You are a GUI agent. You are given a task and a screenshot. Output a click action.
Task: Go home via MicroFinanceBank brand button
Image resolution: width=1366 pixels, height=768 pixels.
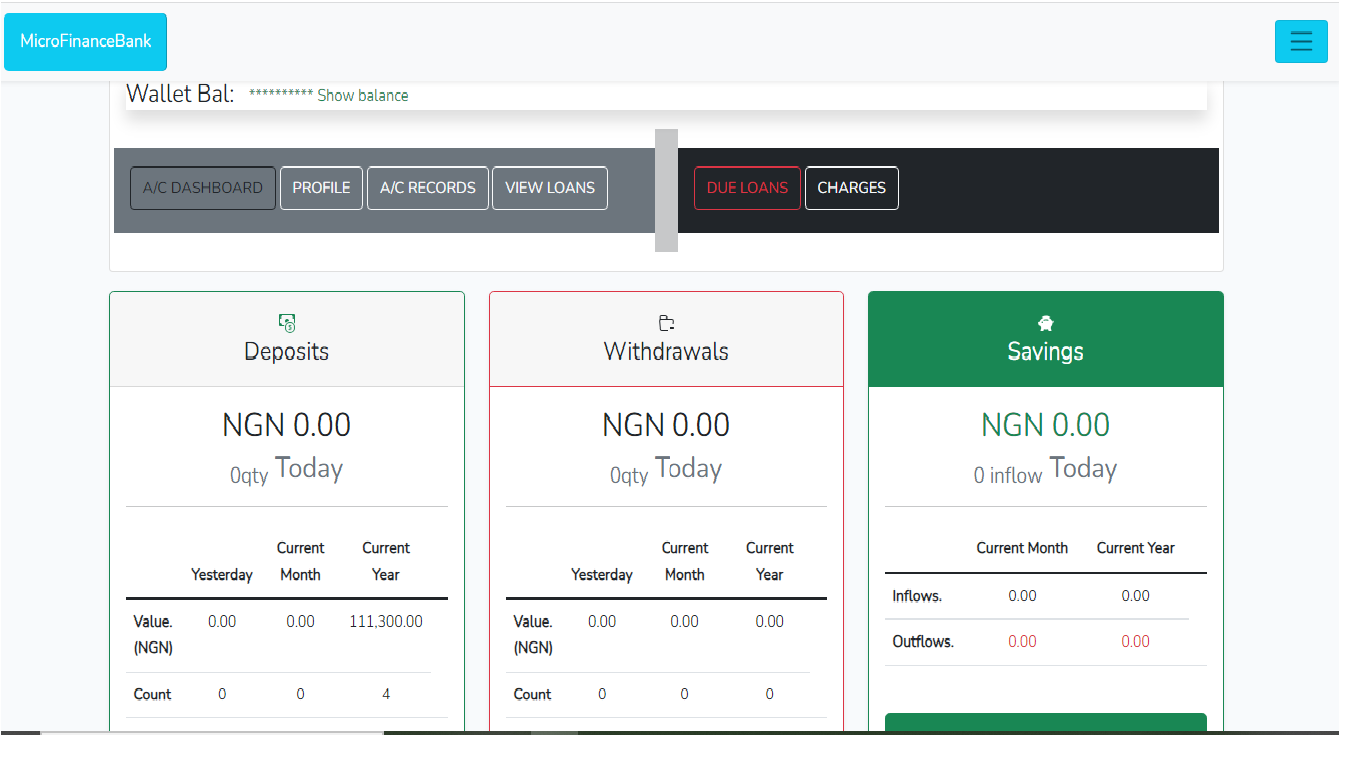pos(86,42)
